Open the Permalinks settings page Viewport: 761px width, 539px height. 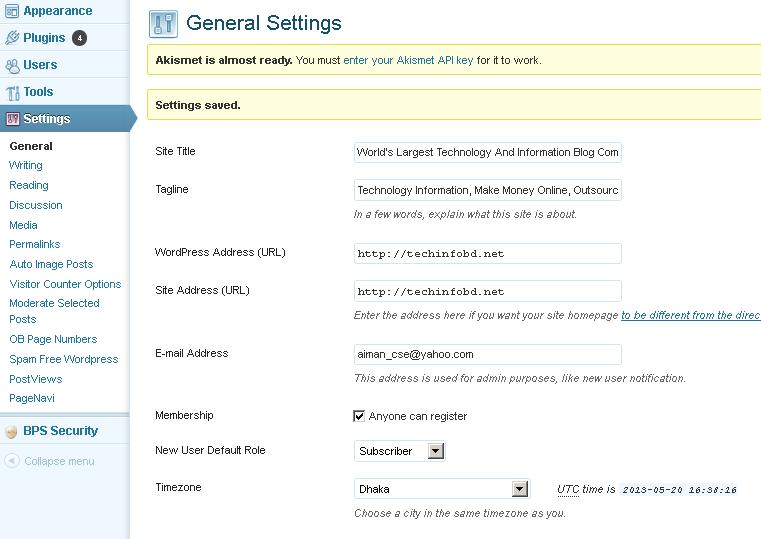[x=35, y=244]
